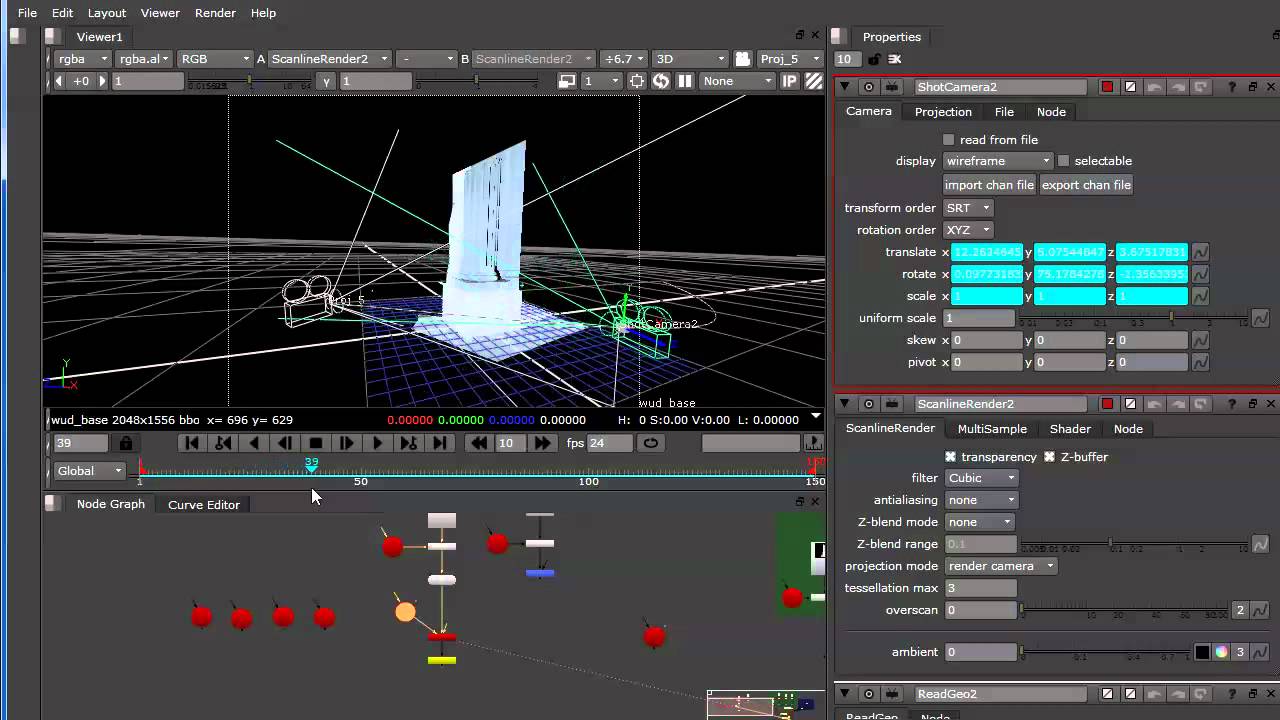1280x720 pixels.
Task: Open help for ShotCamera2 panel
Action: [x=1232, y=87]
